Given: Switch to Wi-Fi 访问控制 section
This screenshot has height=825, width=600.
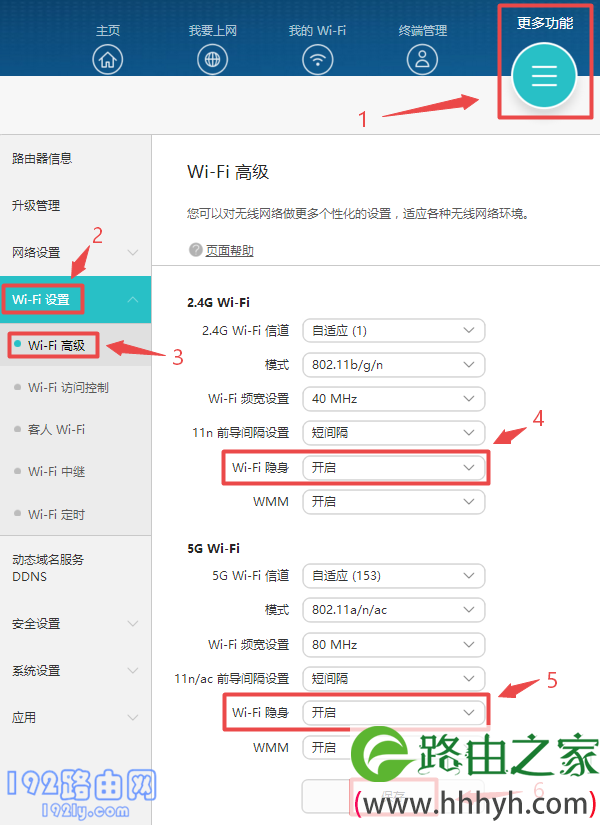Looking at the screenshot, I should click(x=71, y=387).
